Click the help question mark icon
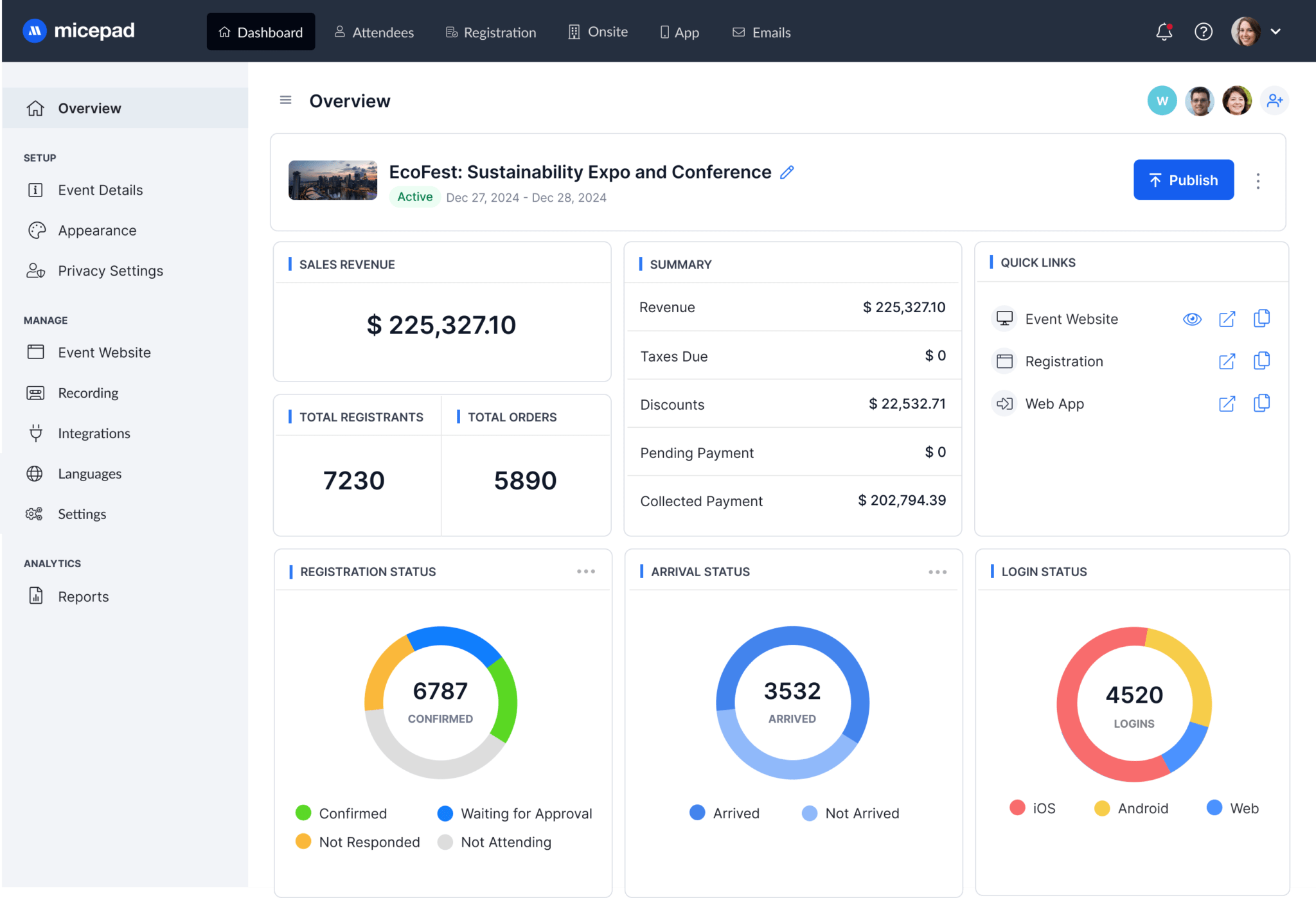 pos(1204,31)
